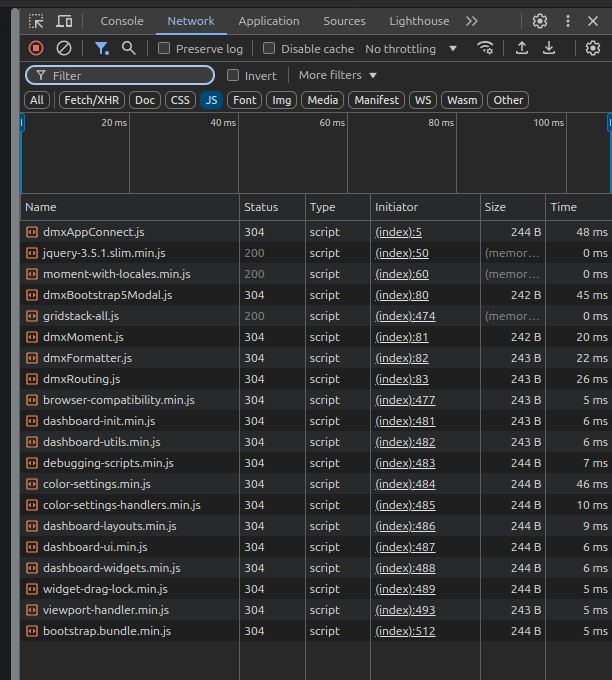Screen dimensions: 612x680
Task: Tick the Invert filter checkbox
Action: pyautogui.click(x=233, y=75)
